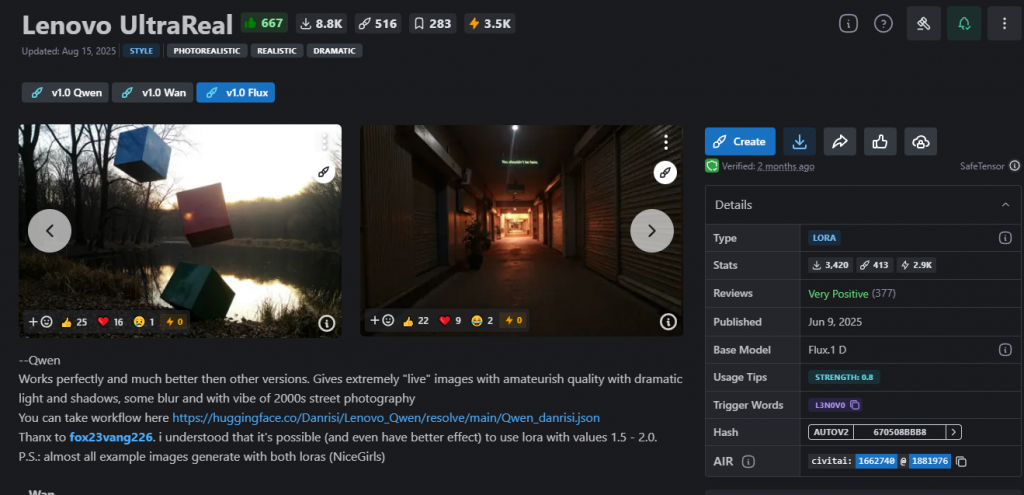Click the laugh reaction on corridor image
The width and height of the screenshot is (1024, 495).
481,321
